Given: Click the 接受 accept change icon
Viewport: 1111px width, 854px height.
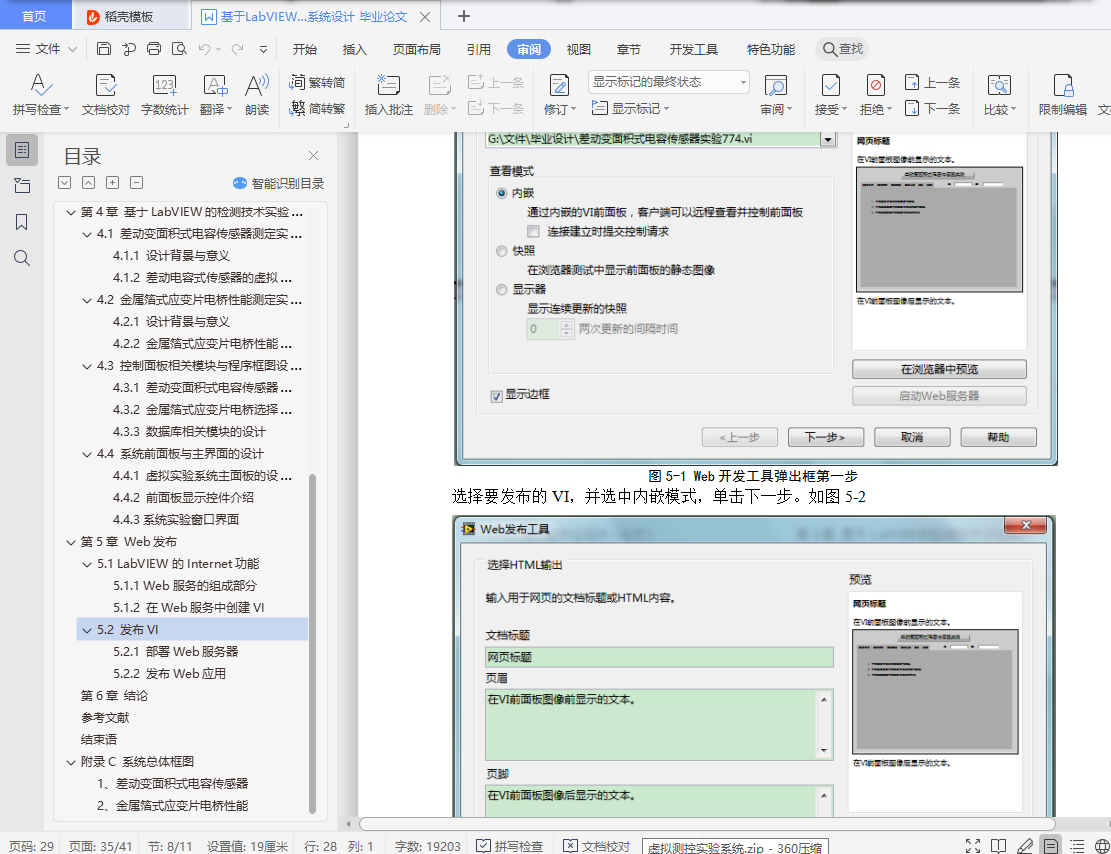Looking at the screenshot, I should click(x=830, y=86).
